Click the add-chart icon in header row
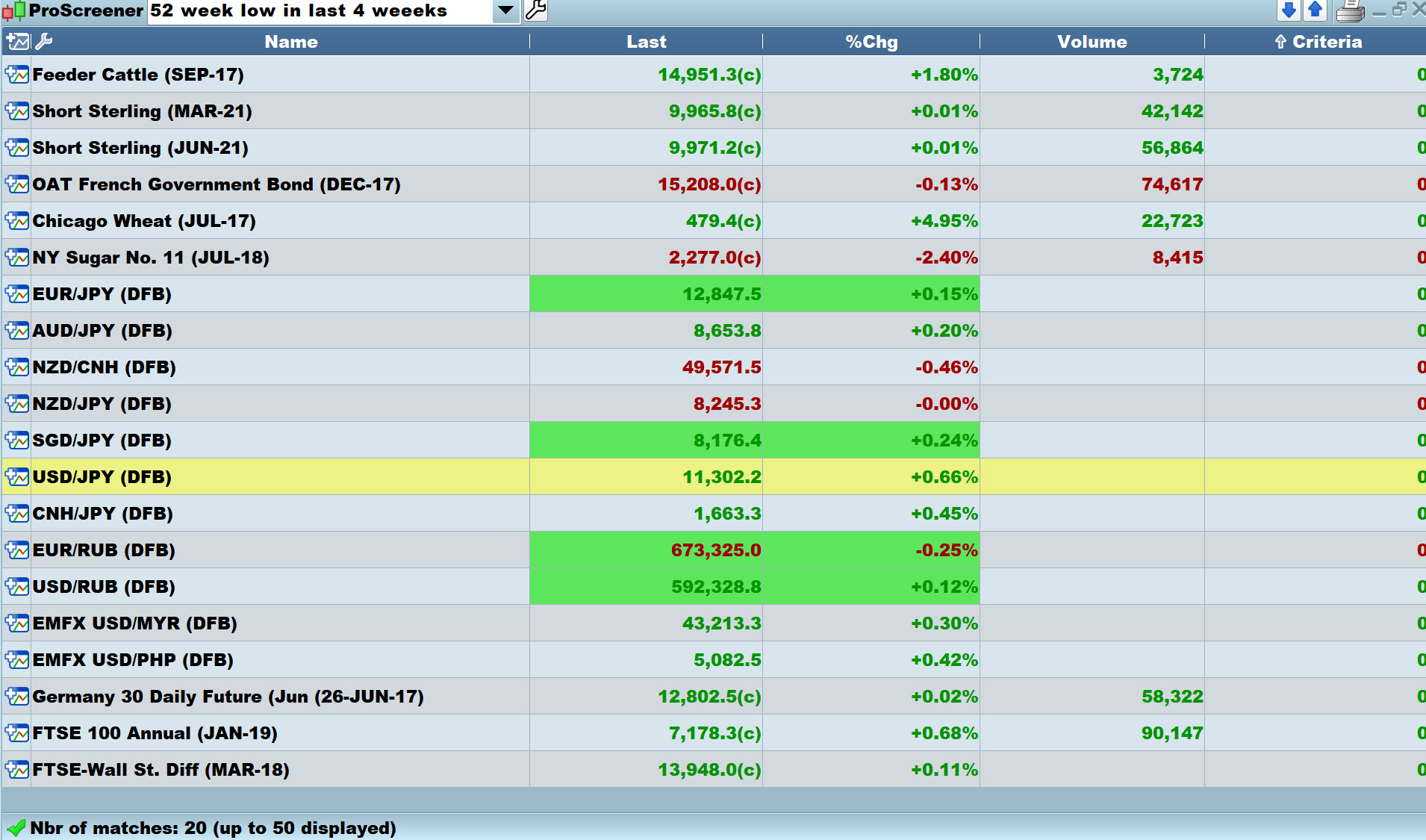Image resolution: width=1426 pixels, height=840 pixels. click(17, 42)
